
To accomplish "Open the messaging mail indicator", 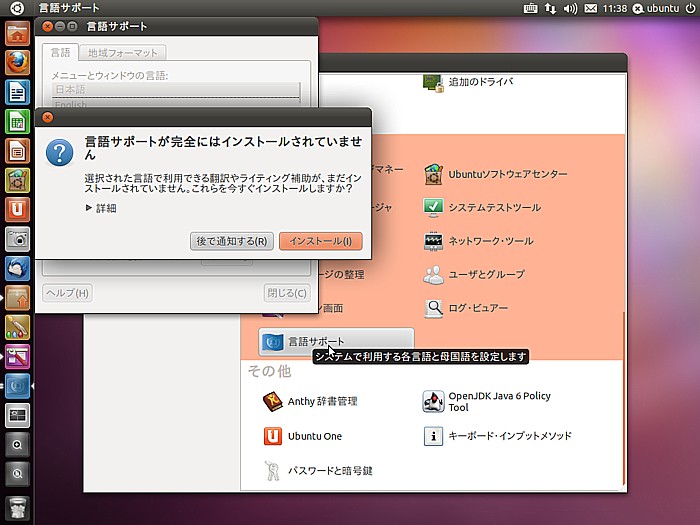I will 591,8.
